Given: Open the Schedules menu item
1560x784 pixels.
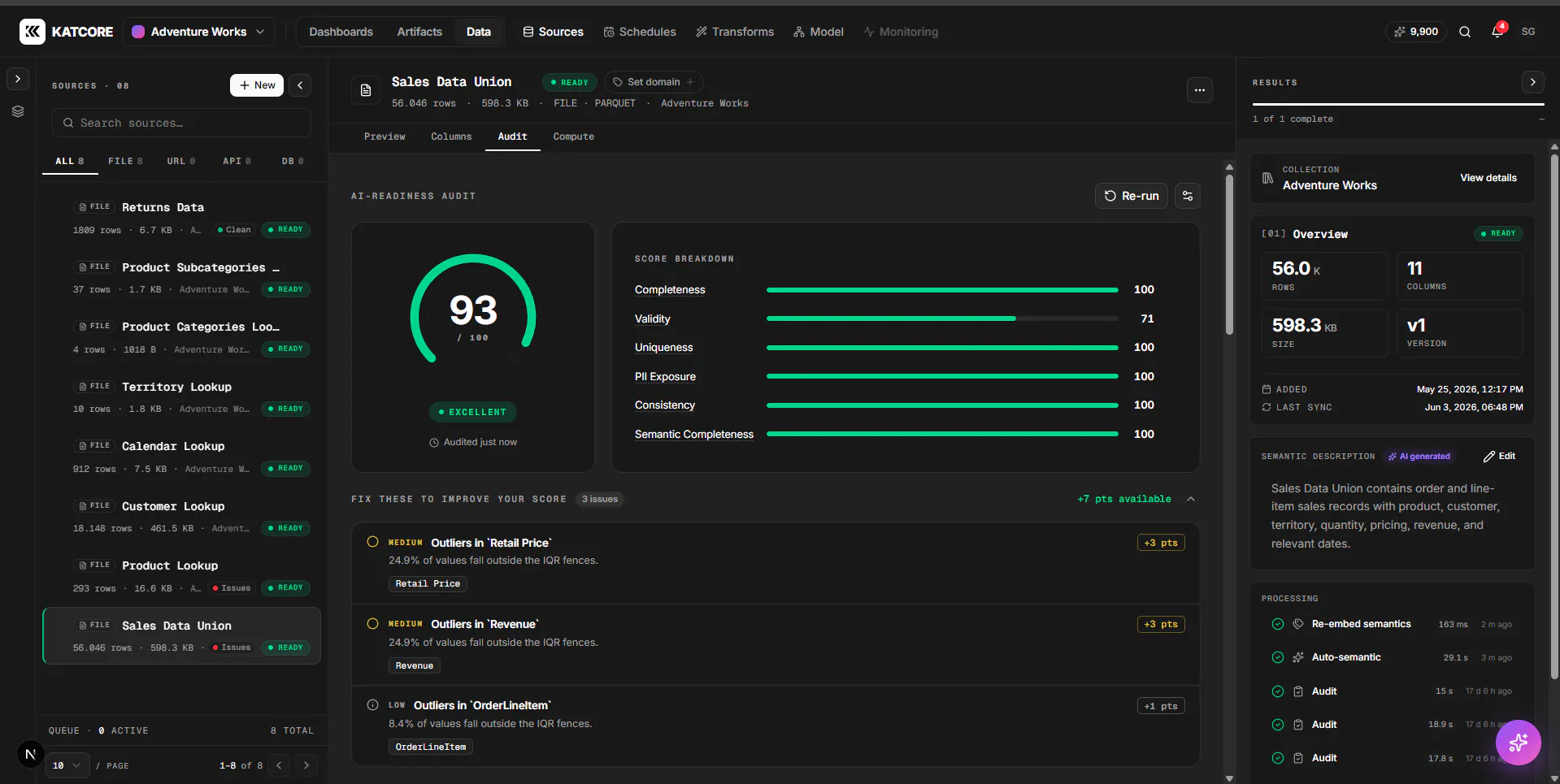Looking at the screenshot, I should [640, 32].
